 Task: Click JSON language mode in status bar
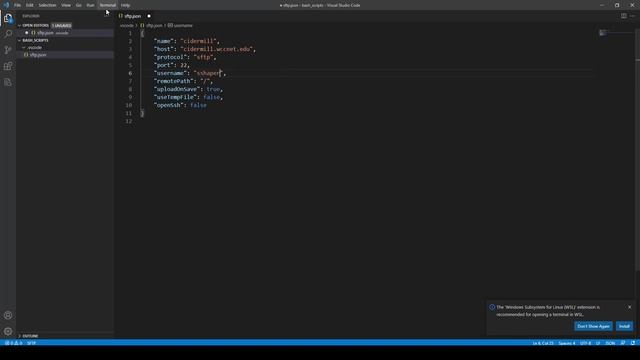pos(610,343)
